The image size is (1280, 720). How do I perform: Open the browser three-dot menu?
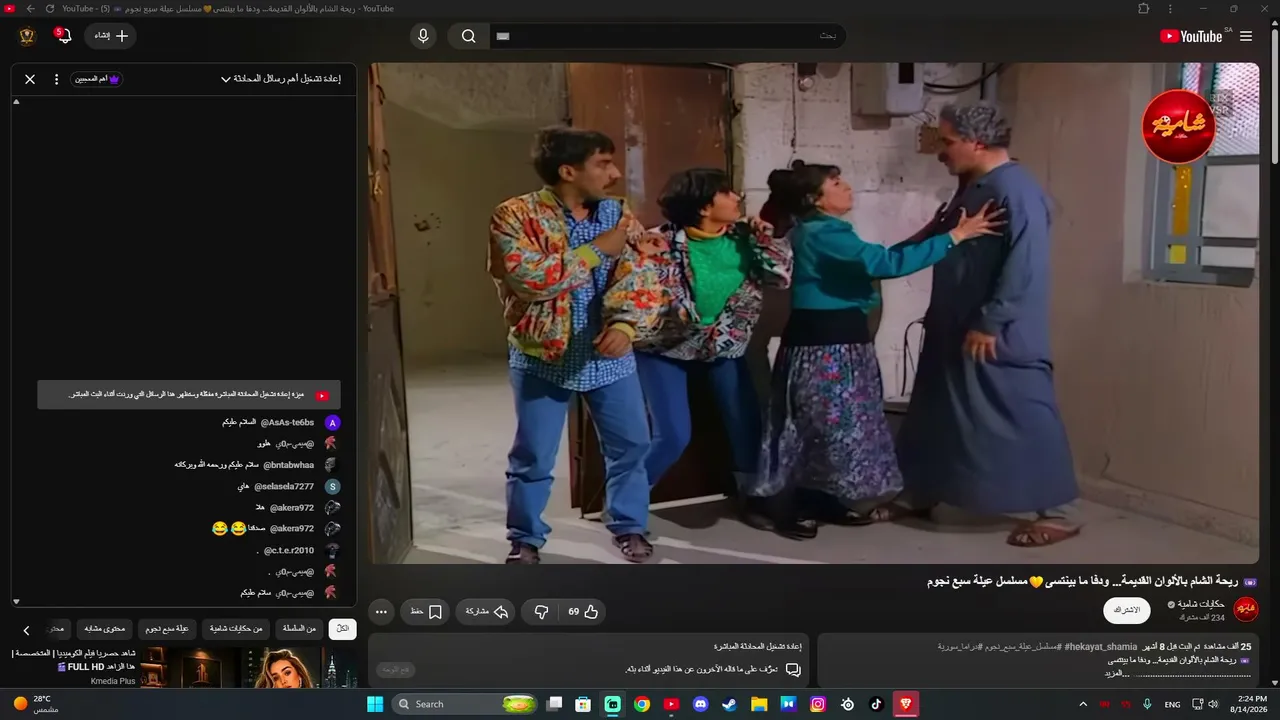click(1170, 9)
